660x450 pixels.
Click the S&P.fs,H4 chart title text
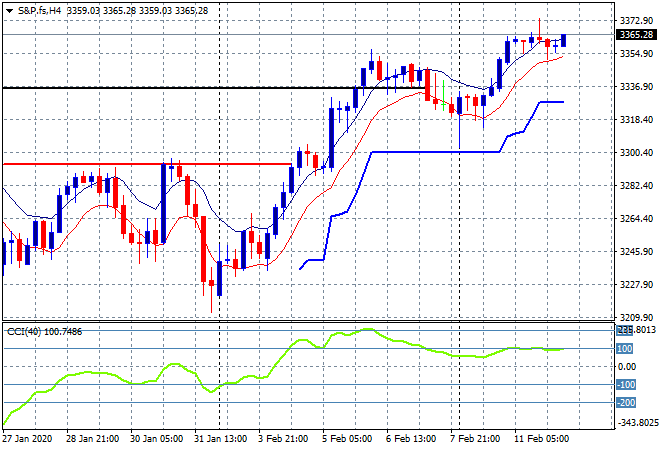40,11
